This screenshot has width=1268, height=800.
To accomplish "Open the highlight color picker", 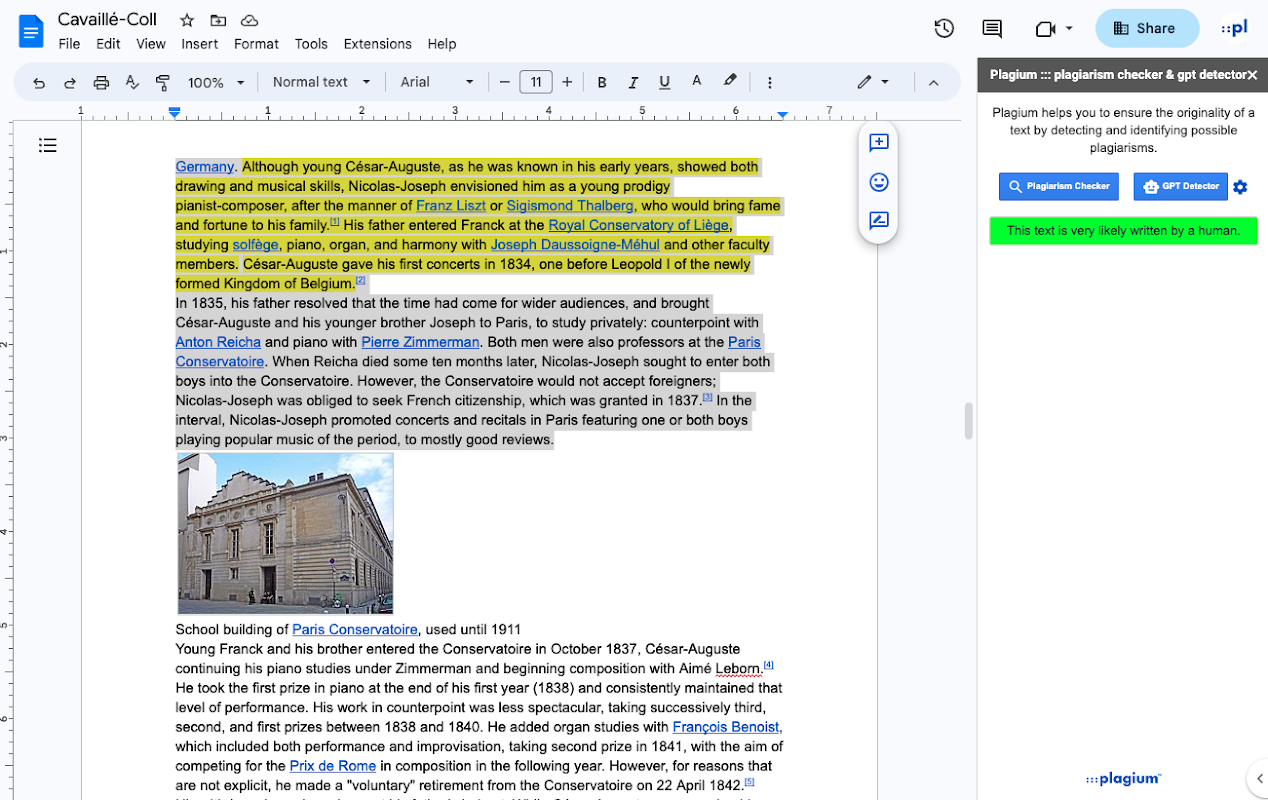I will [x=730, y=82].
